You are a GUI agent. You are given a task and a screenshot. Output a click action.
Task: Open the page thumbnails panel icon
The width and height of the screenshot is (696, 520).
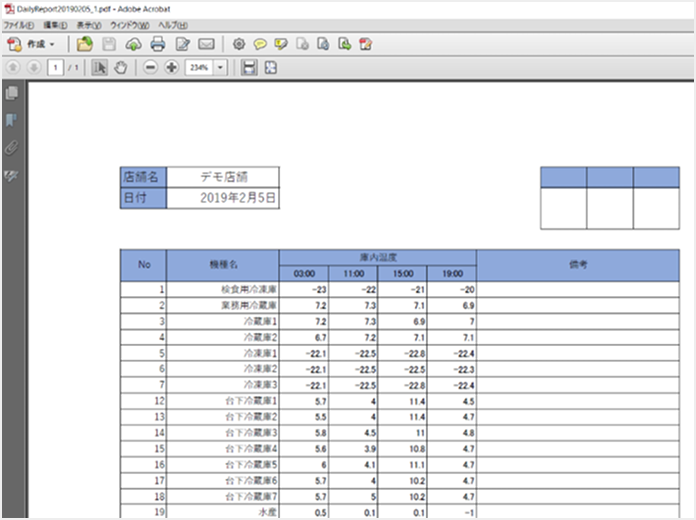(12, 93)
